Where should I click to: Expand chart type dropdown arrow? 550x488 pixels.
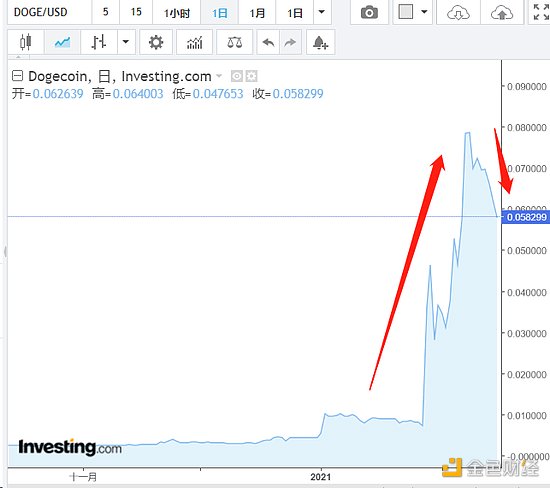[126, 42]
